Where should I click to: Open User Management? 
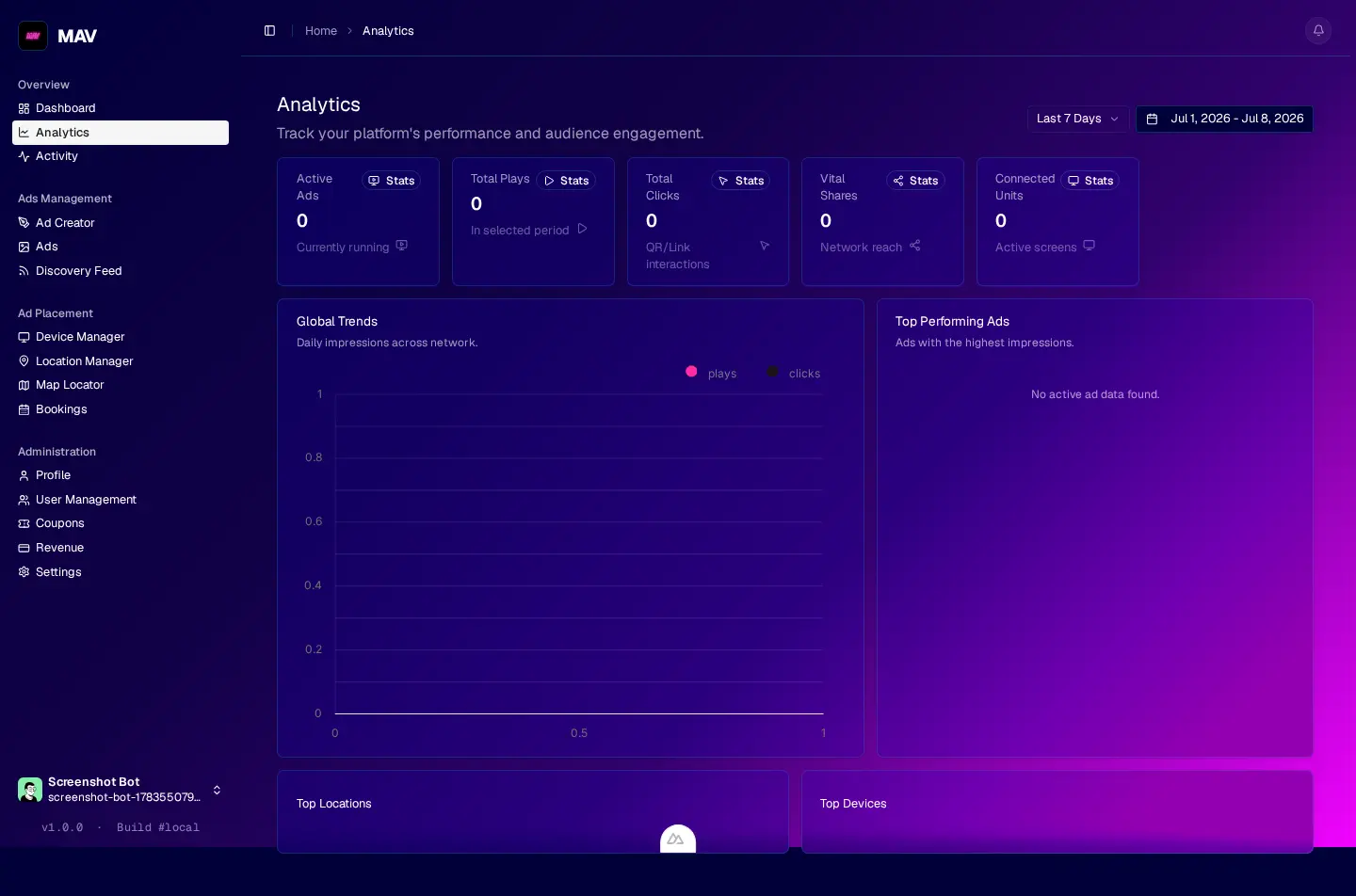pos(121,500)
